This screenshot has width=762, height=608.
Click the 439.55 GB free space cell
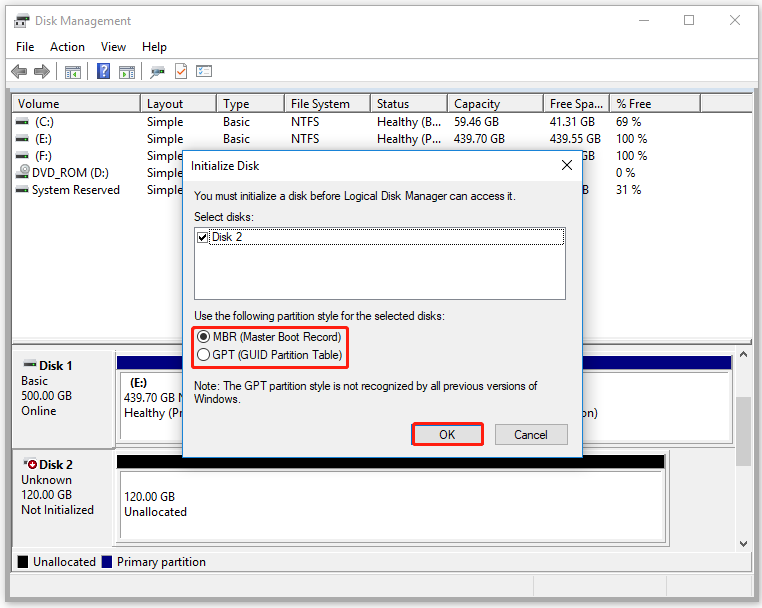[x=575, y=139]
